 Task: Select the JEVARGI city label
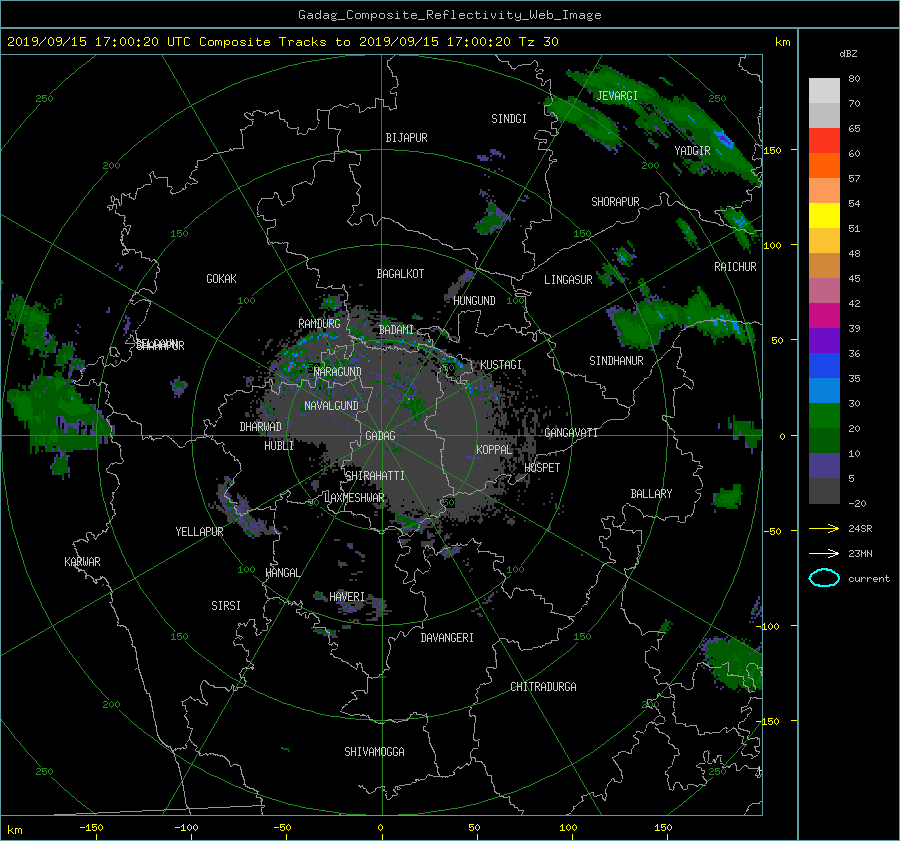point(617,96)
